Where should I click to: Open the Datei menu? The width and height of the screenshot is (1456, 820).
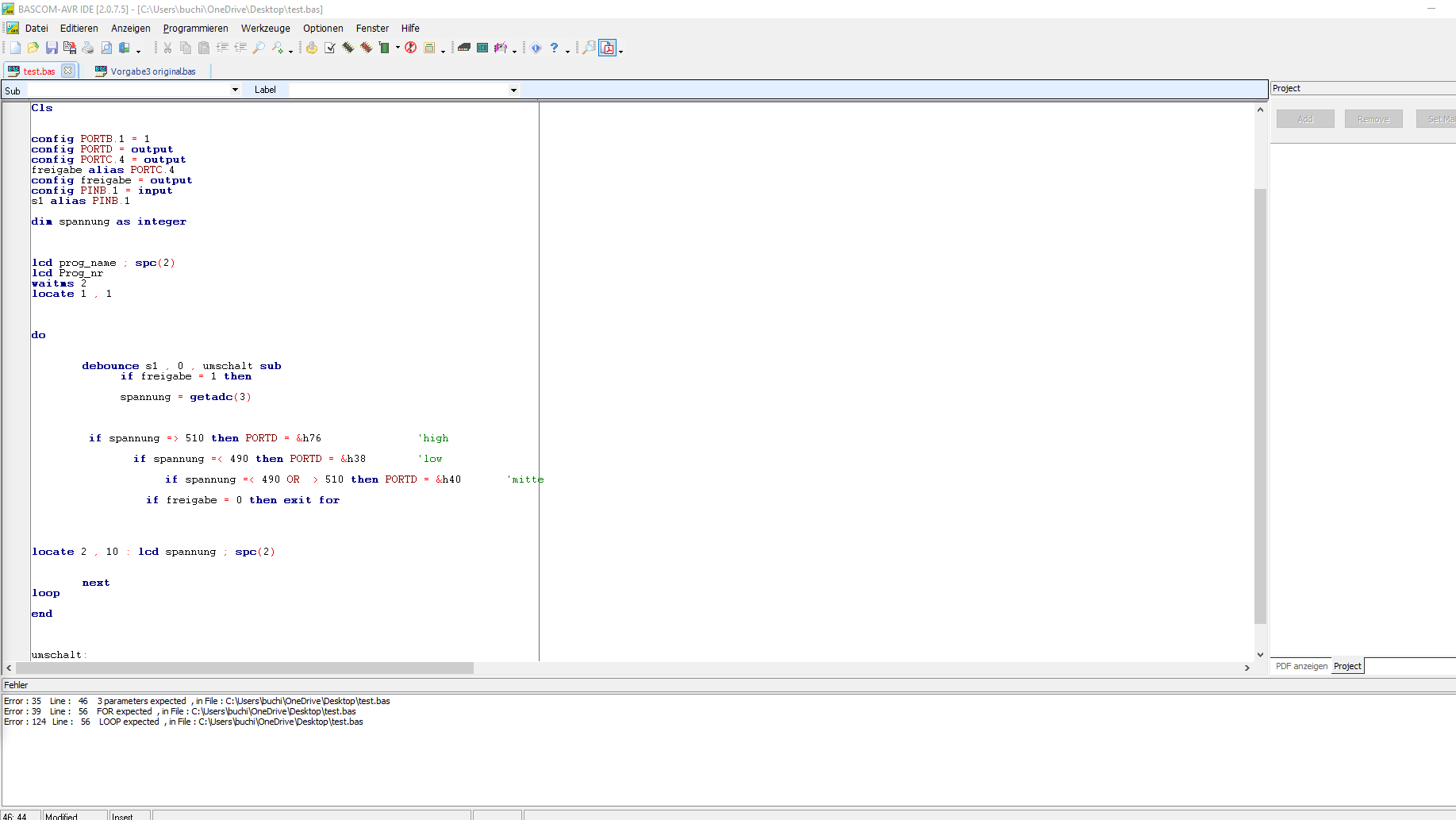[x=36, y=28]
